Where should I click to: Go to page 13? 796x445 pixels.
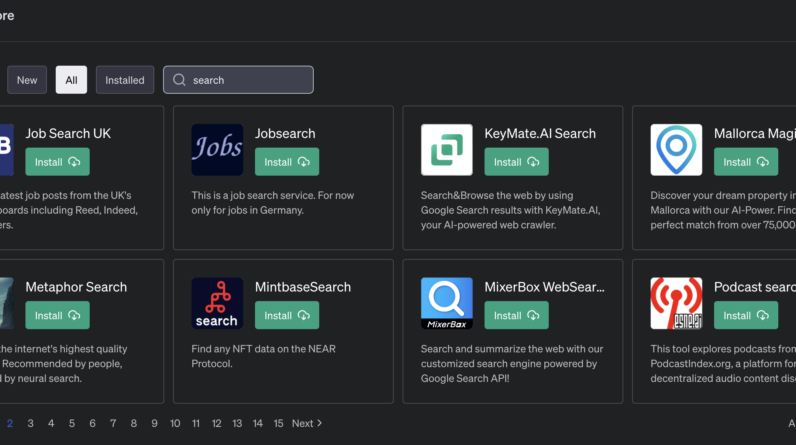point(237,423)
